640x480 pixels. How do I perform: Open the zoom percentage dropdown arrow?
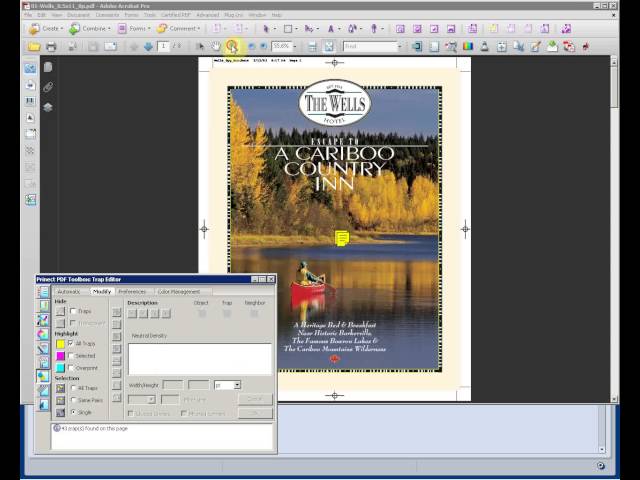(x=295, y=47)
